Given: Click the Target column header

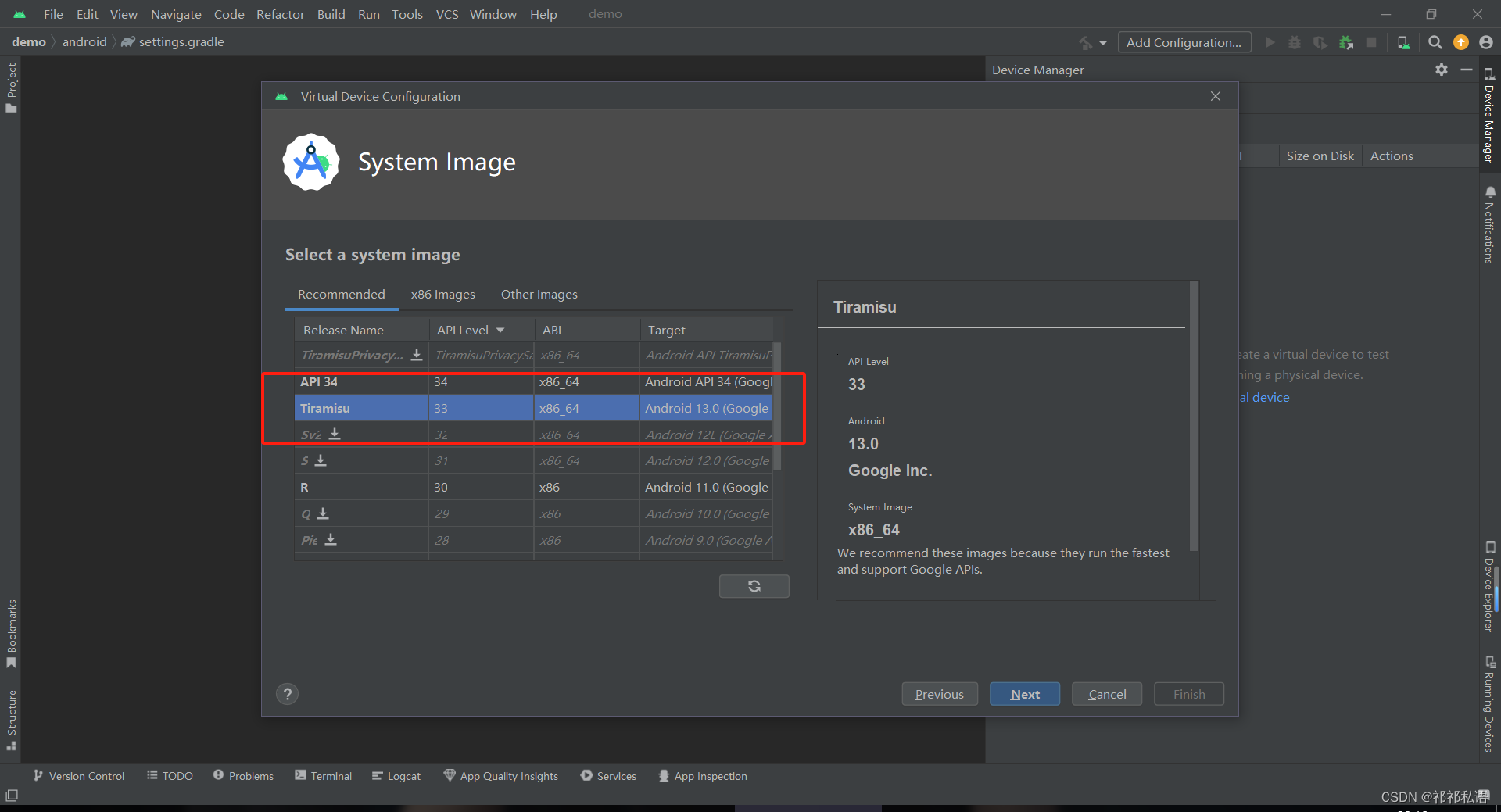Looking at the screenshot, I should click(707, 330).
